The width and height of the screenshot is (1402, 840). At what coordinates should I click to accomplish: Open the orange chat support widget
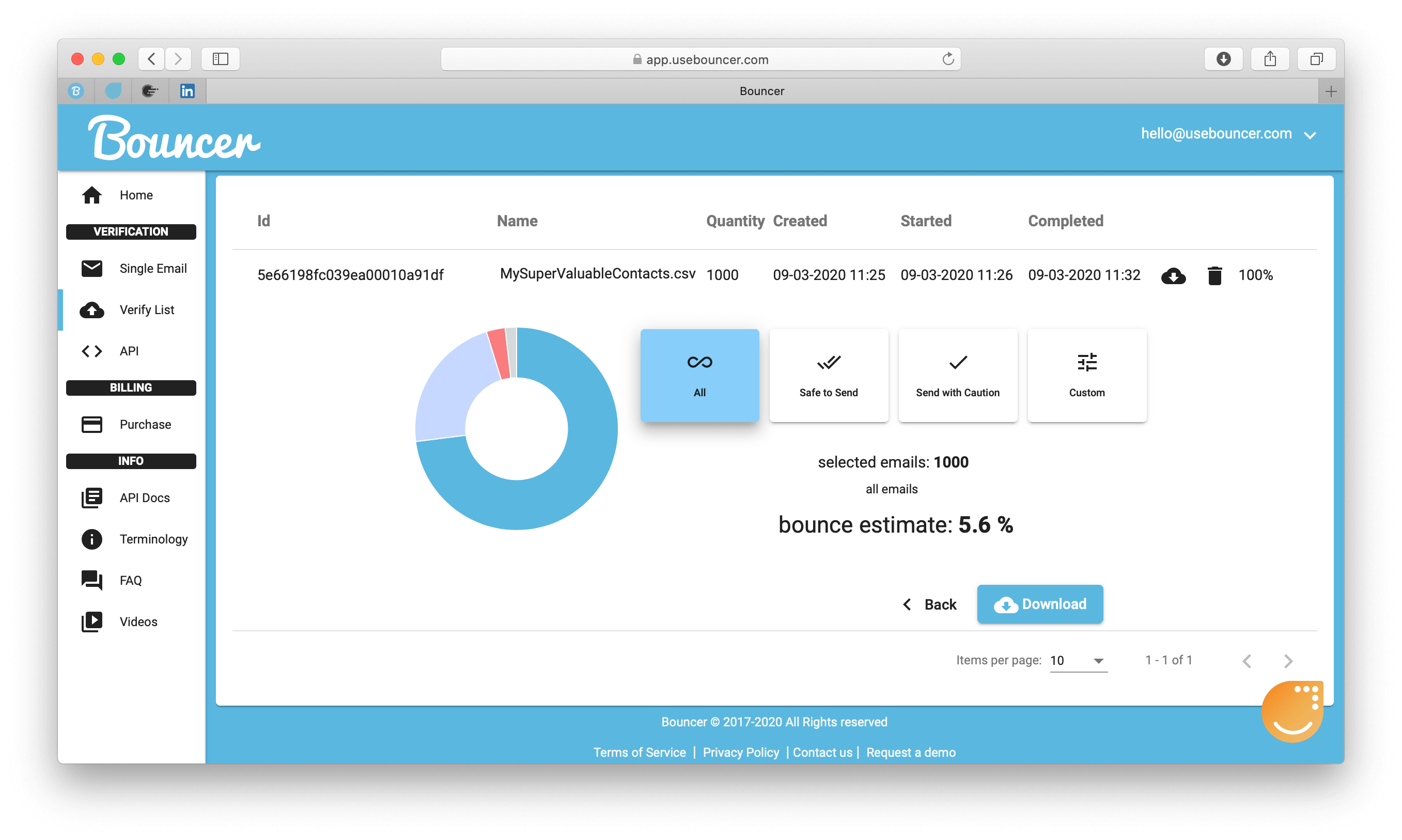(1292, 712)
